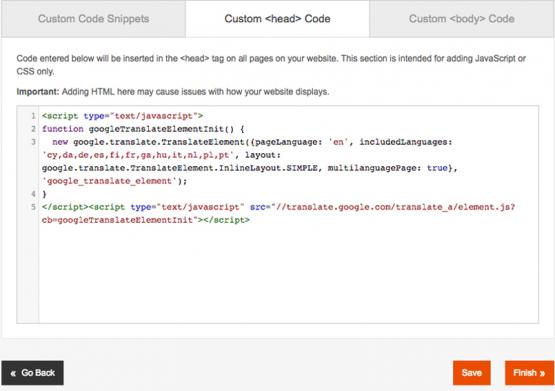Click the opening <script type="text/javascript"> line
The width and height of the screenshot is (555, 391).
click(122, 116)
